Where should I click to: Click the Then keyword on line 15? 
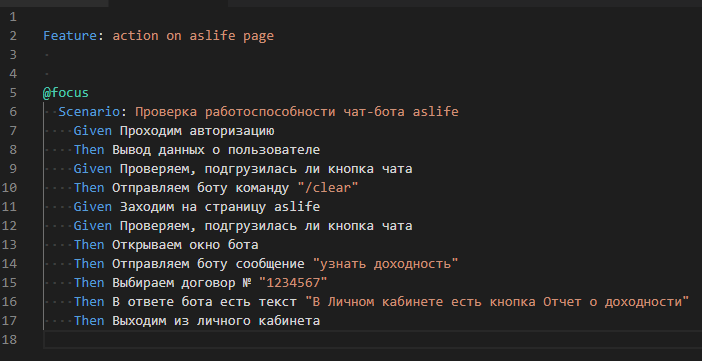(x=89, y=283)
